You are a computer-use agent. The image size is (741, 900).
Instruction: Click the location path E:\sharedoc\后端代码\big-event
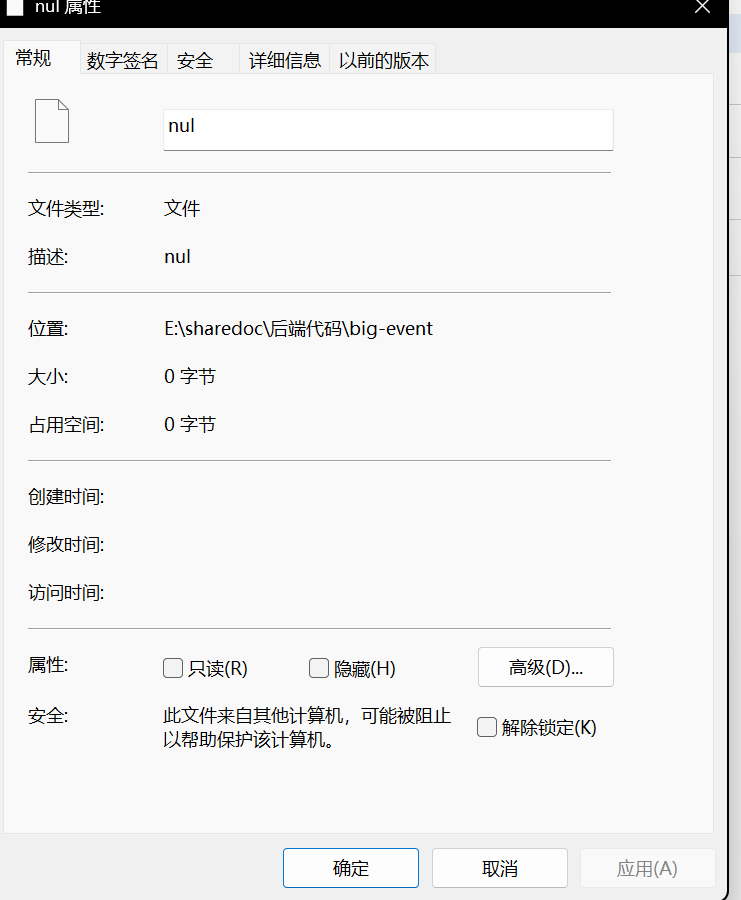[298, 329]
